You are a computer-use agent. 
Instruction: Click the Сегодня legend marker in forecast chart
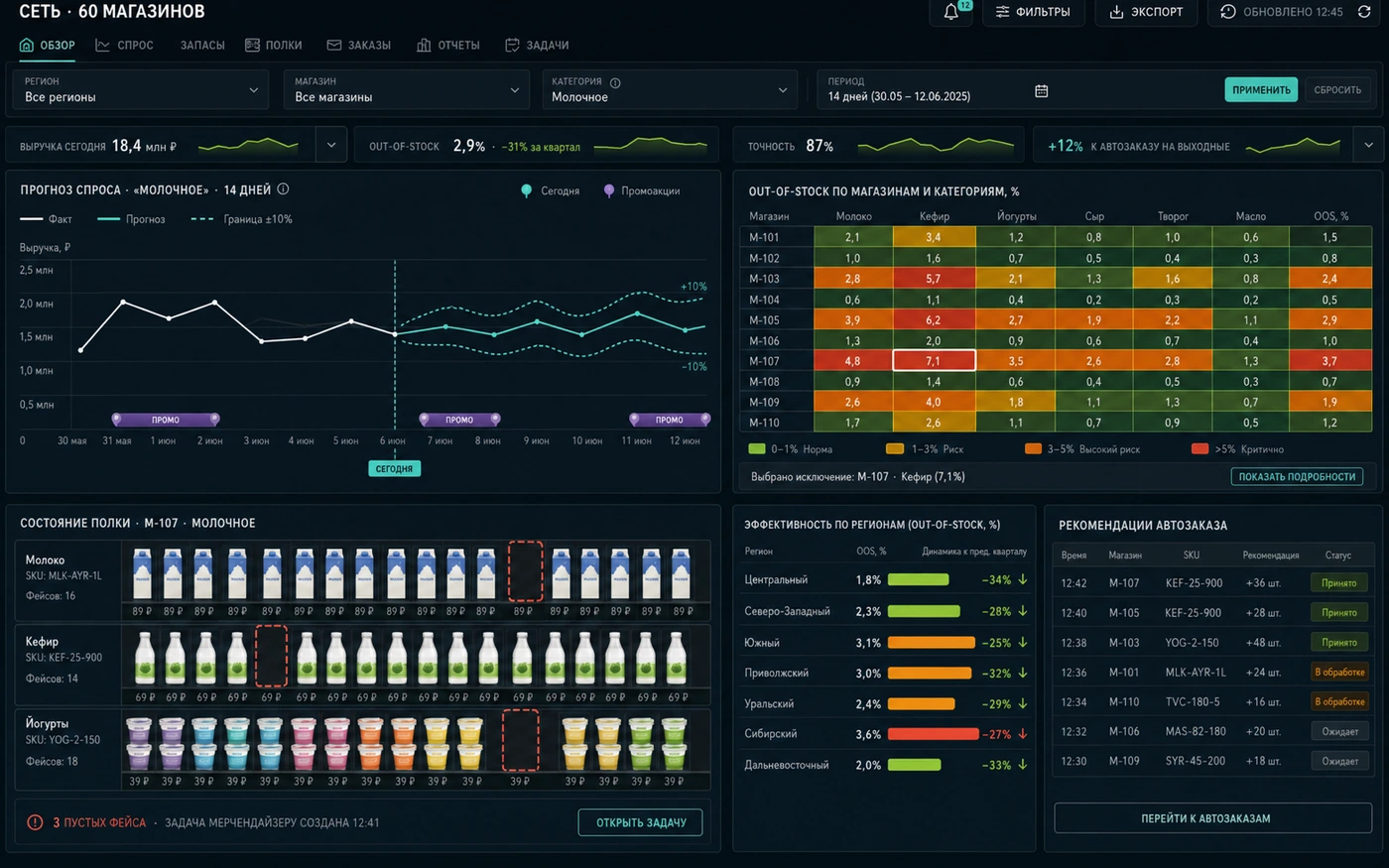tap(526, 190)
